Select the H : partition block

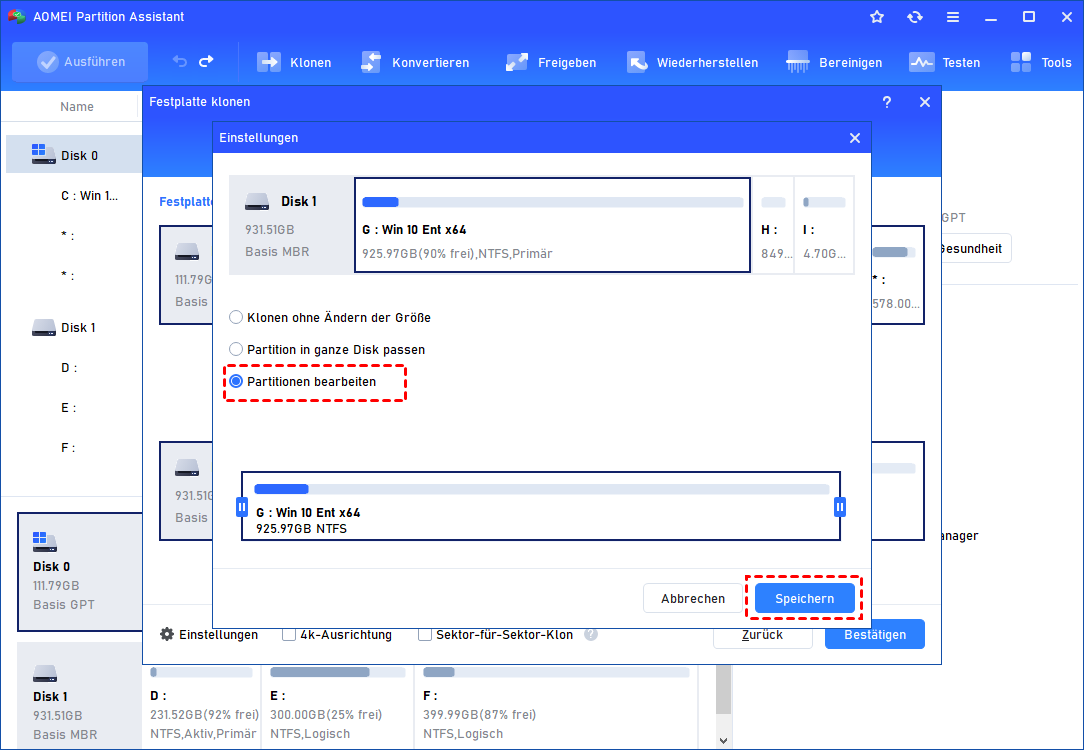(x=773, y=225)
